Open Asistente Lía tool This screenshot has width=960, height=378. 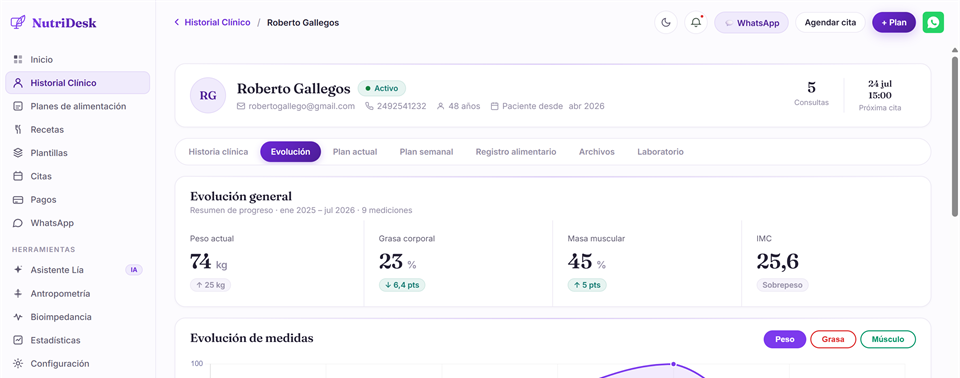(x=77, y=270)
